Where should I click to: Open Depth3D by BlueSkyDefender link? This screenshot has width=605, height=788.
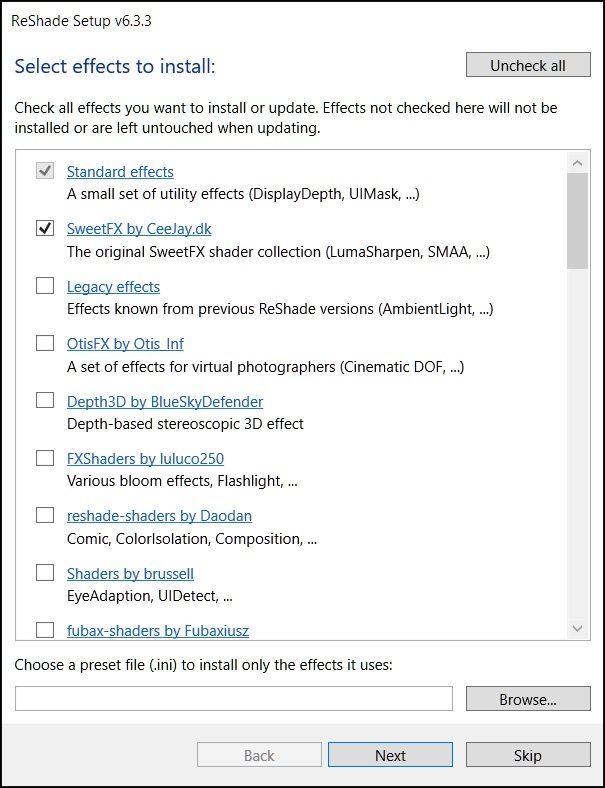point(165,402)
